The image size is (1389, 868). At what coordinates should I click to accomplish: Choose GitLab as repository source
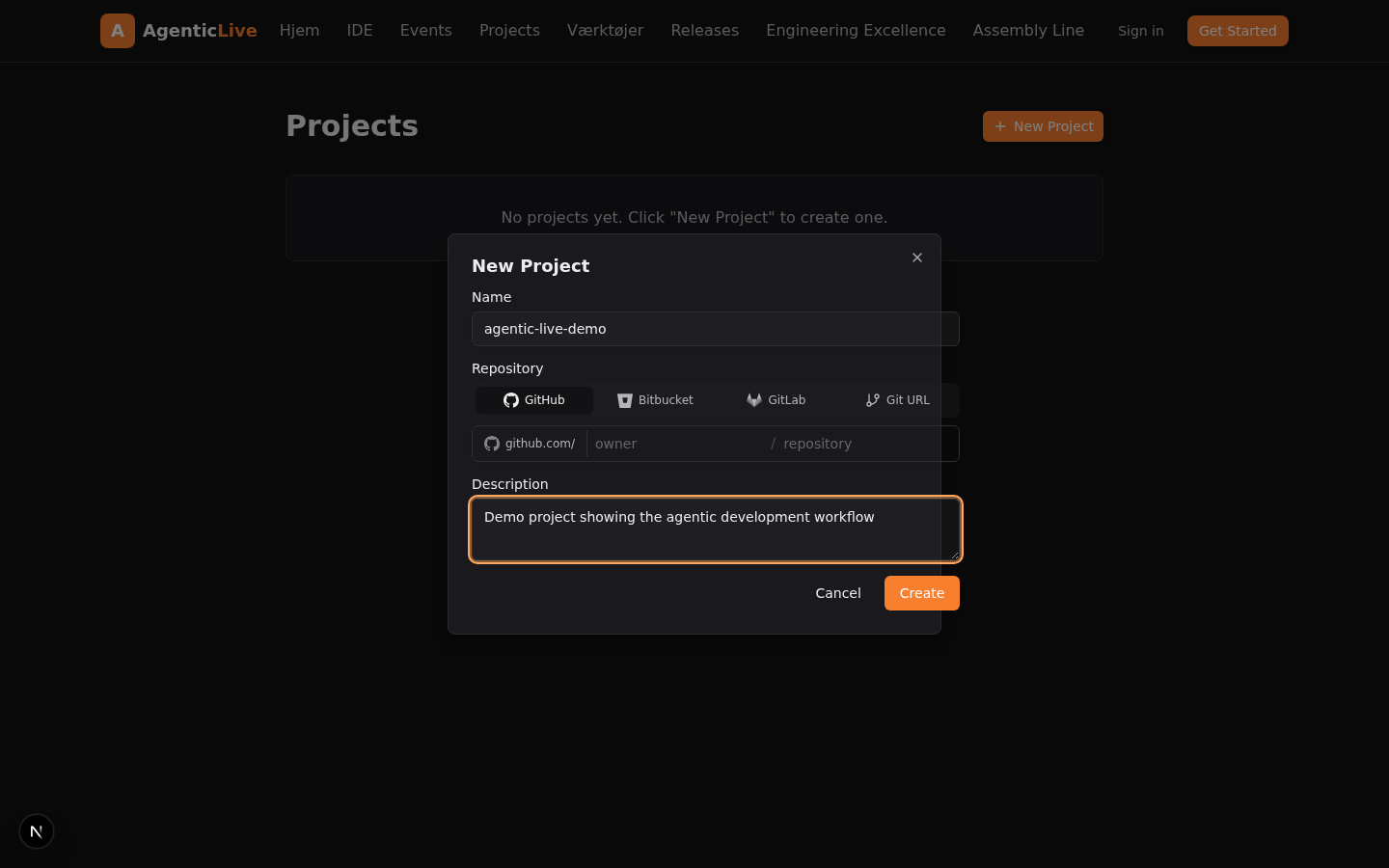pyautogui.click(x=776, y=400)
